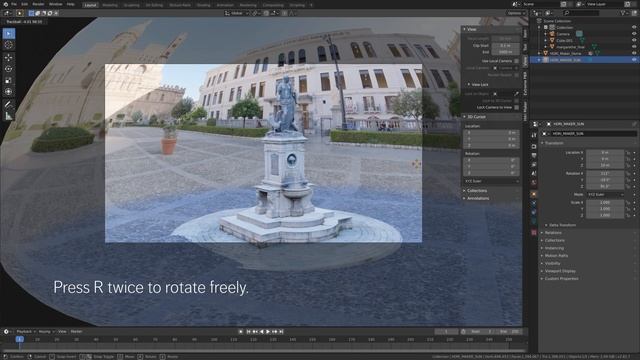
Task: Expand the Delta Transform subpanel
Action: [x=562, y=225]
